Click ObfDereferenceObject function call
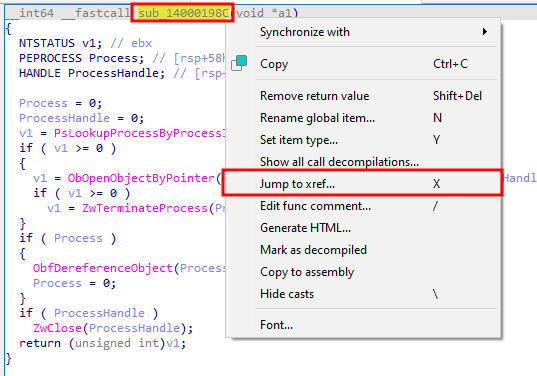 102,268
